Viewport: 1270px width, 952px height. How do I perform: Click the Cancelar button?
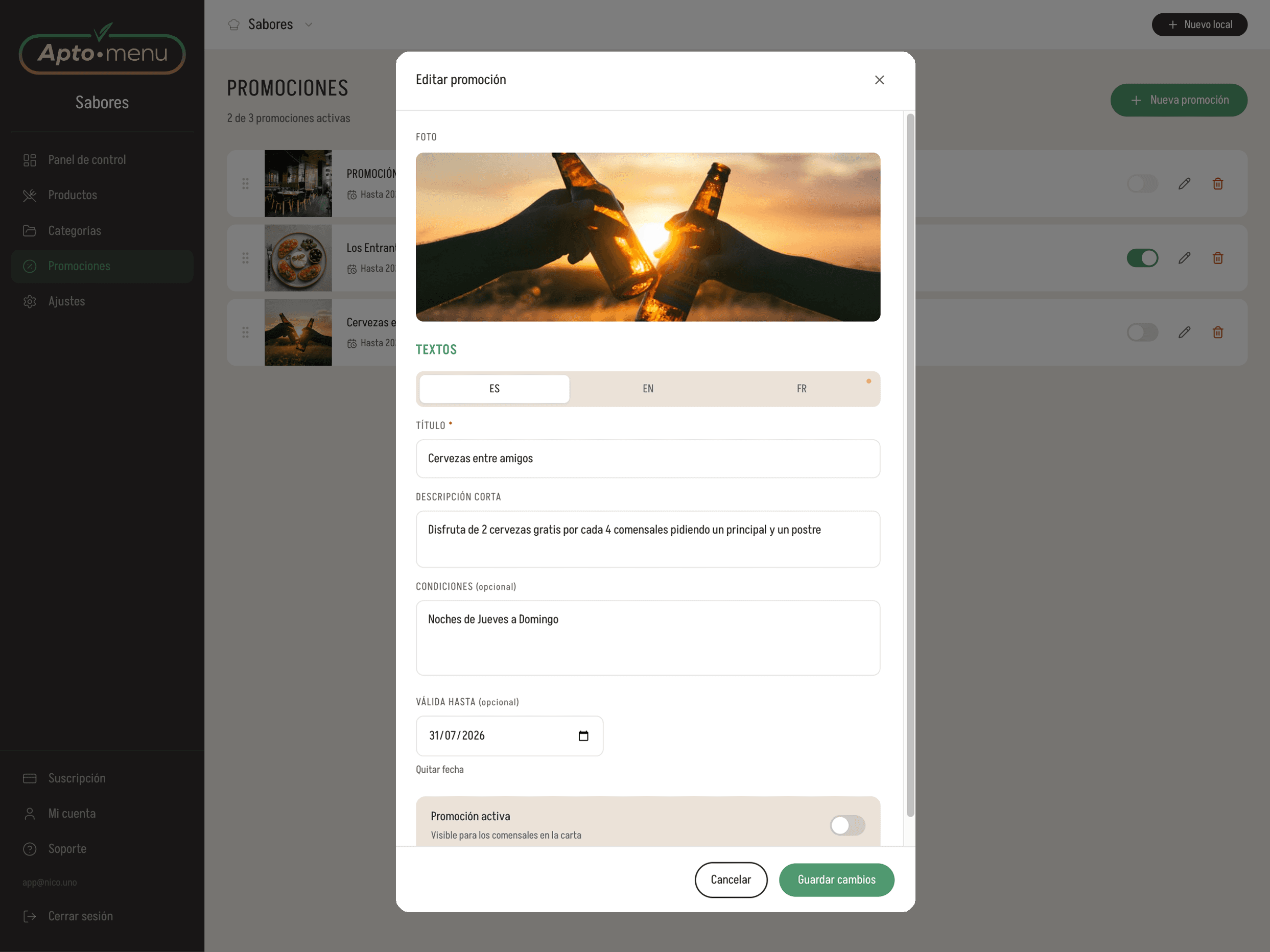coord(731,879)
